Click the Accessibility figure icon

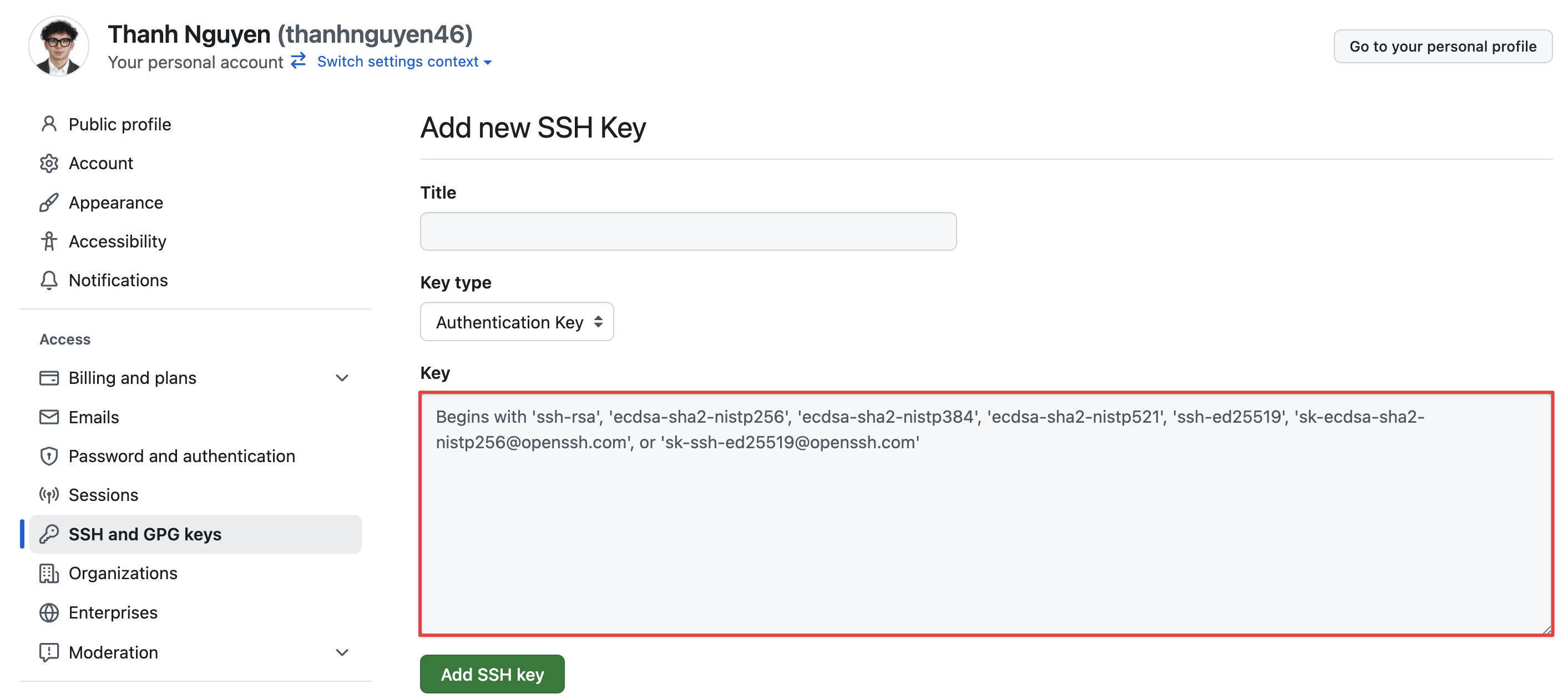(49, 241)
